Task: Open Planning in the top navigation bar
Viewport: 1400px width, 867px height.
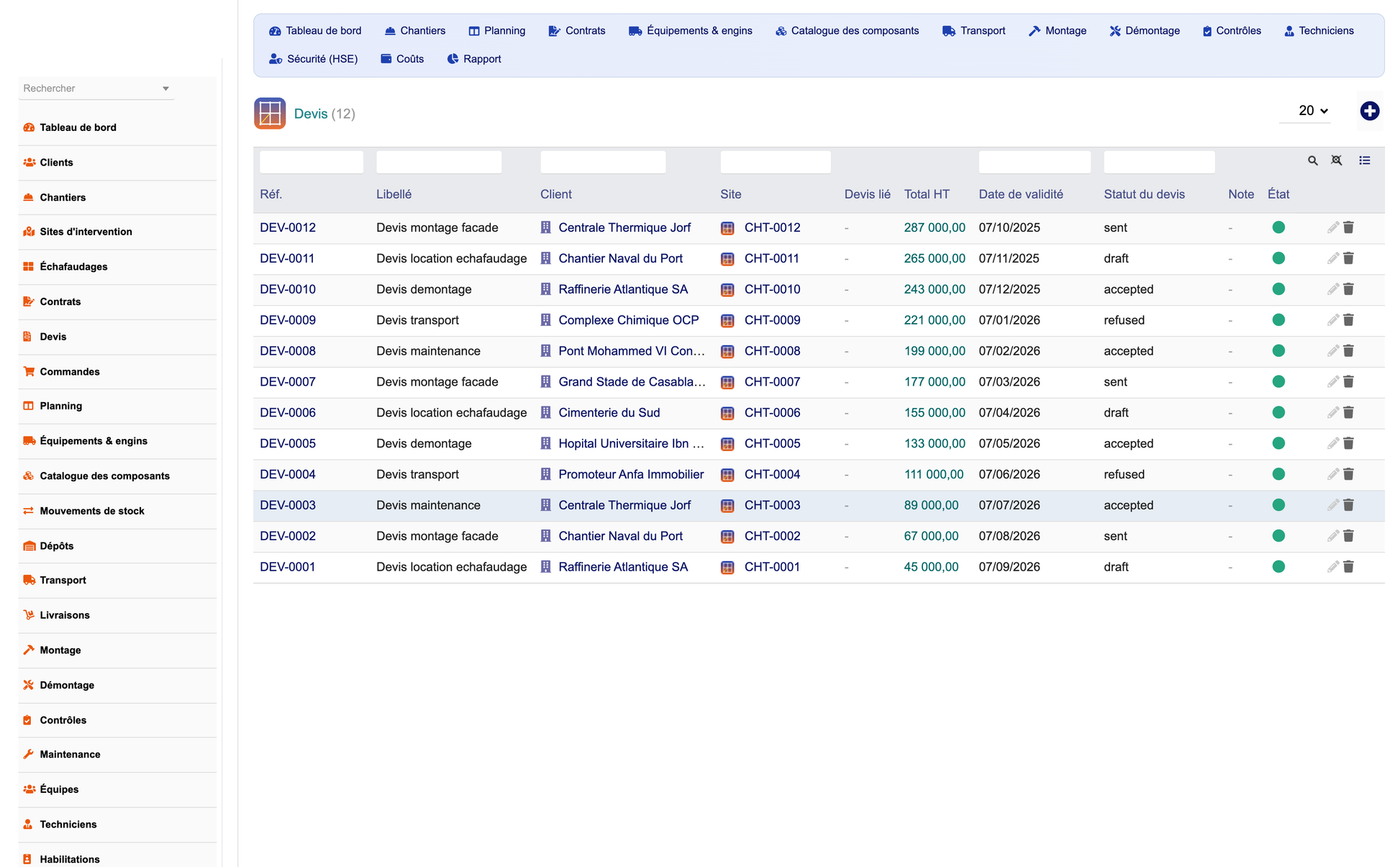Action: 496,31
